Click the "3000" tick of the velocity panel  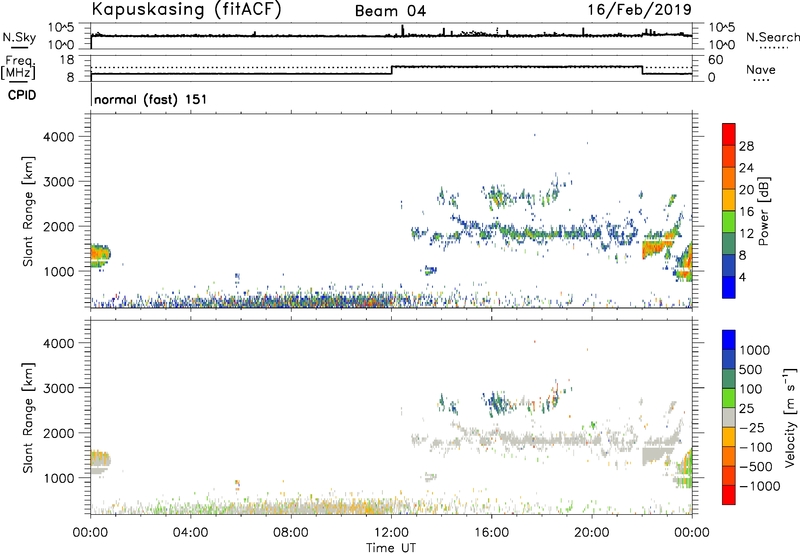point(58,388)
